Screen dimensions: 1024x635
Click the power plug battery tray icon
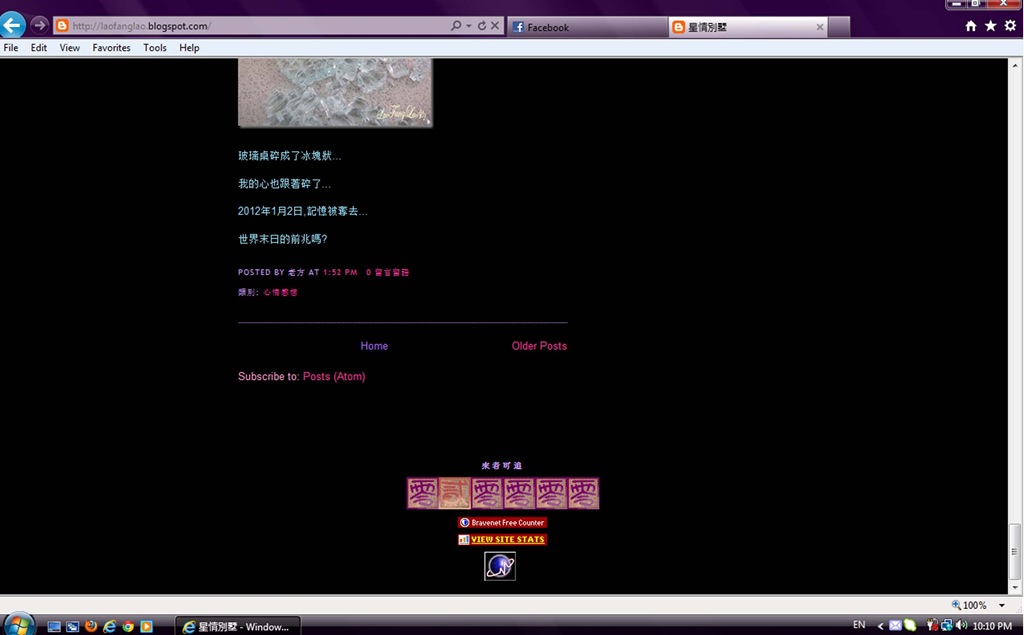pos(932,625)
